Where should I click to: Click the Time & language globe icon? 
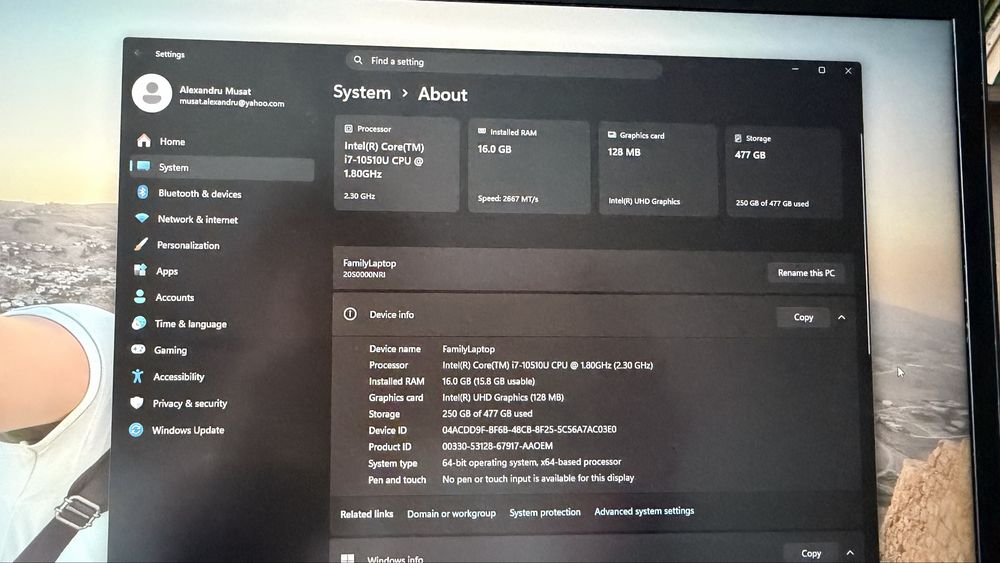point(138,323)
